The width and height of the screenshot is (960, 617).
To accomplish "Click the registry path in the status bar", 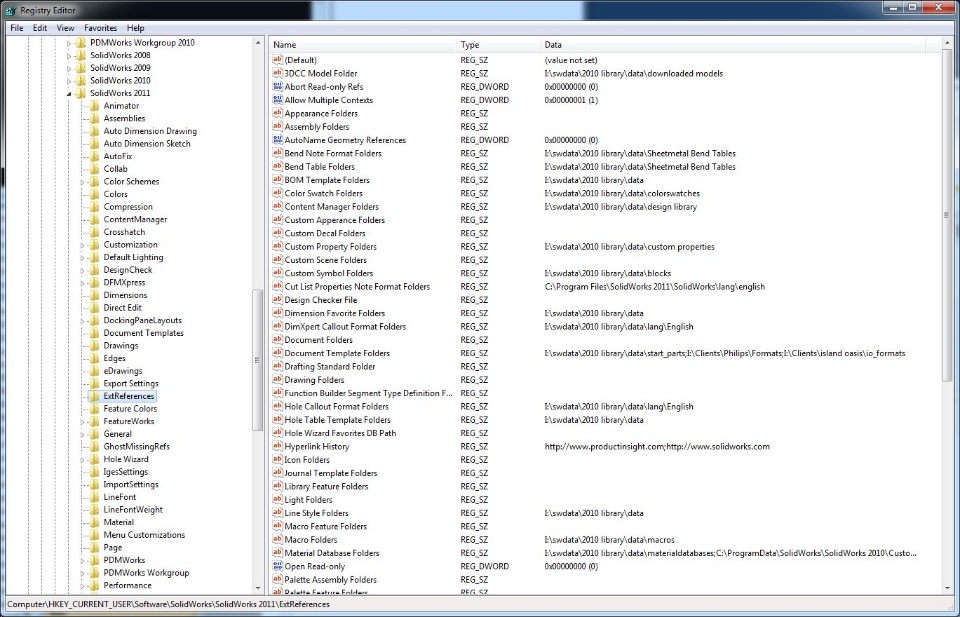I will (168, 604).
